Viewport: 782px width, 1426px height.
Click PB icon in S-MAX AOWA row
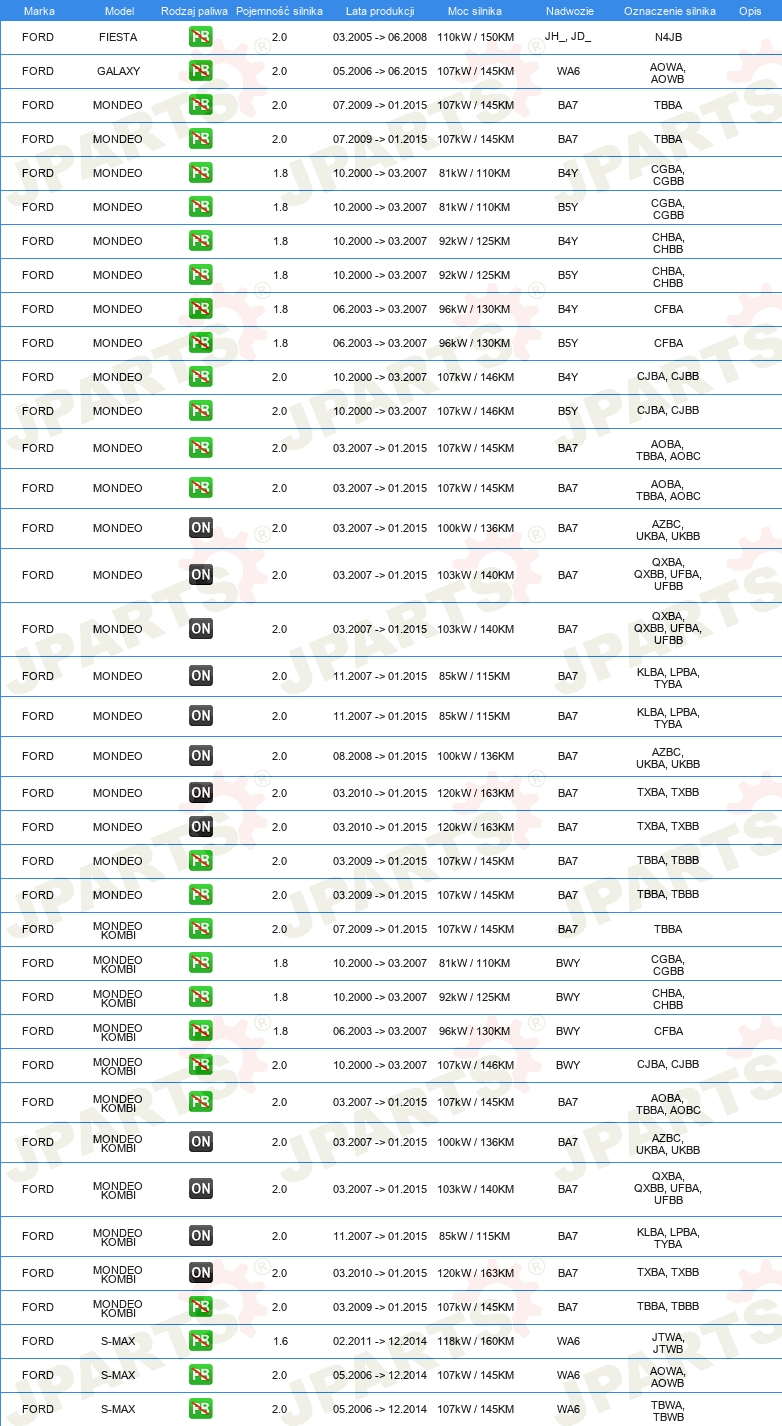[200, 1375]
